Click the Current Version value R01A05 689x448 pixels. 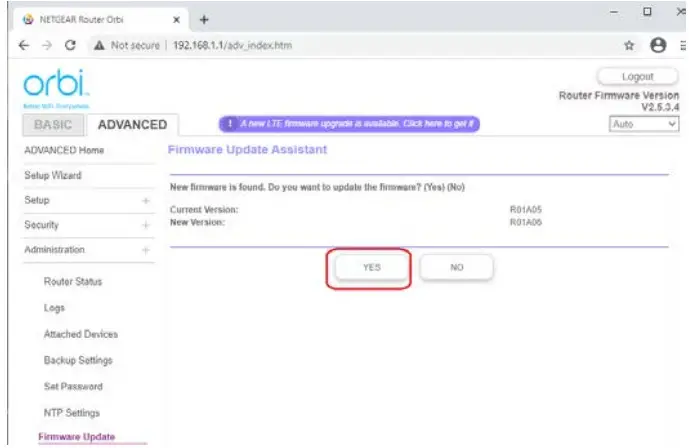coord(526,210)
